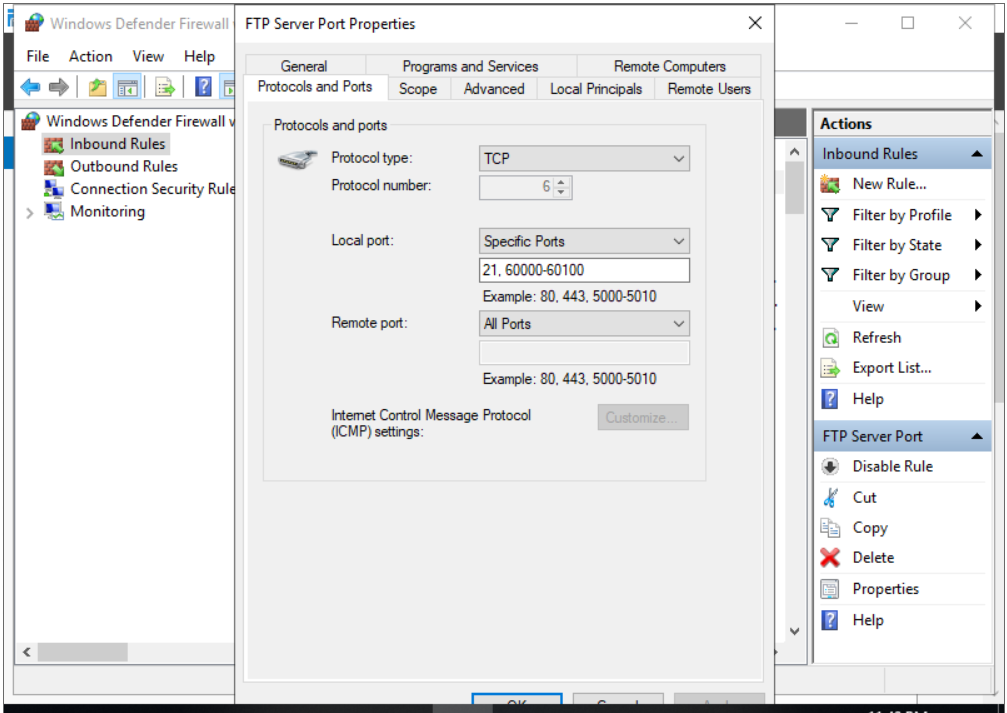Open the Action menu
Image resolution: width=1007 pixels, height=713 pixels.
point(91,57)
